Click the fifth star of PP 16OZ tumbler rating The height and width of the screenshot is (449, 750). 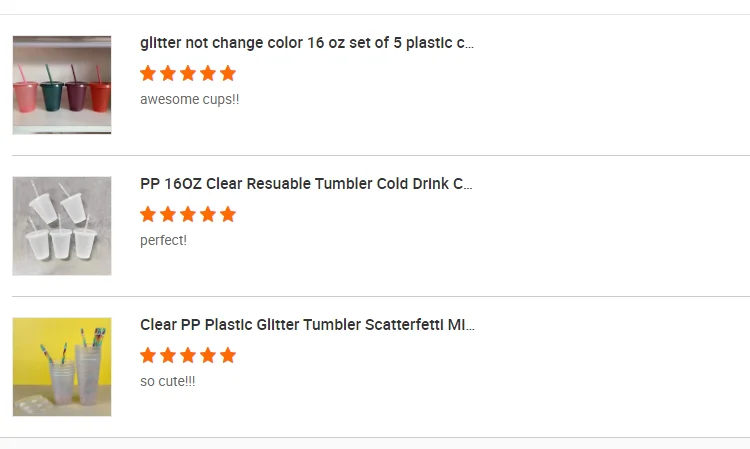point(228,214)
